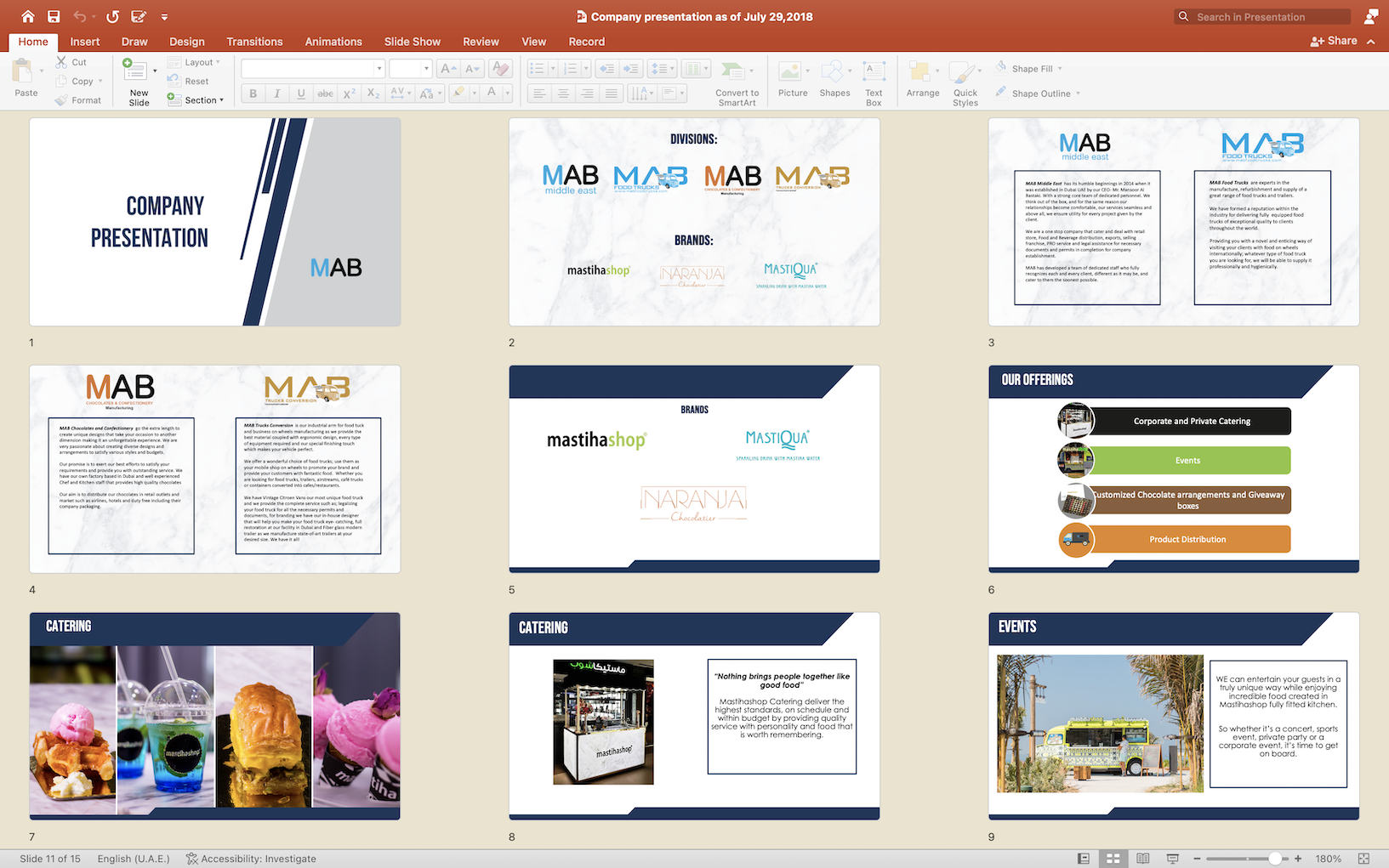Viewport: 1389px width, 868px height.
Task: Decrease the list indent level
Action: pos(606,69)
